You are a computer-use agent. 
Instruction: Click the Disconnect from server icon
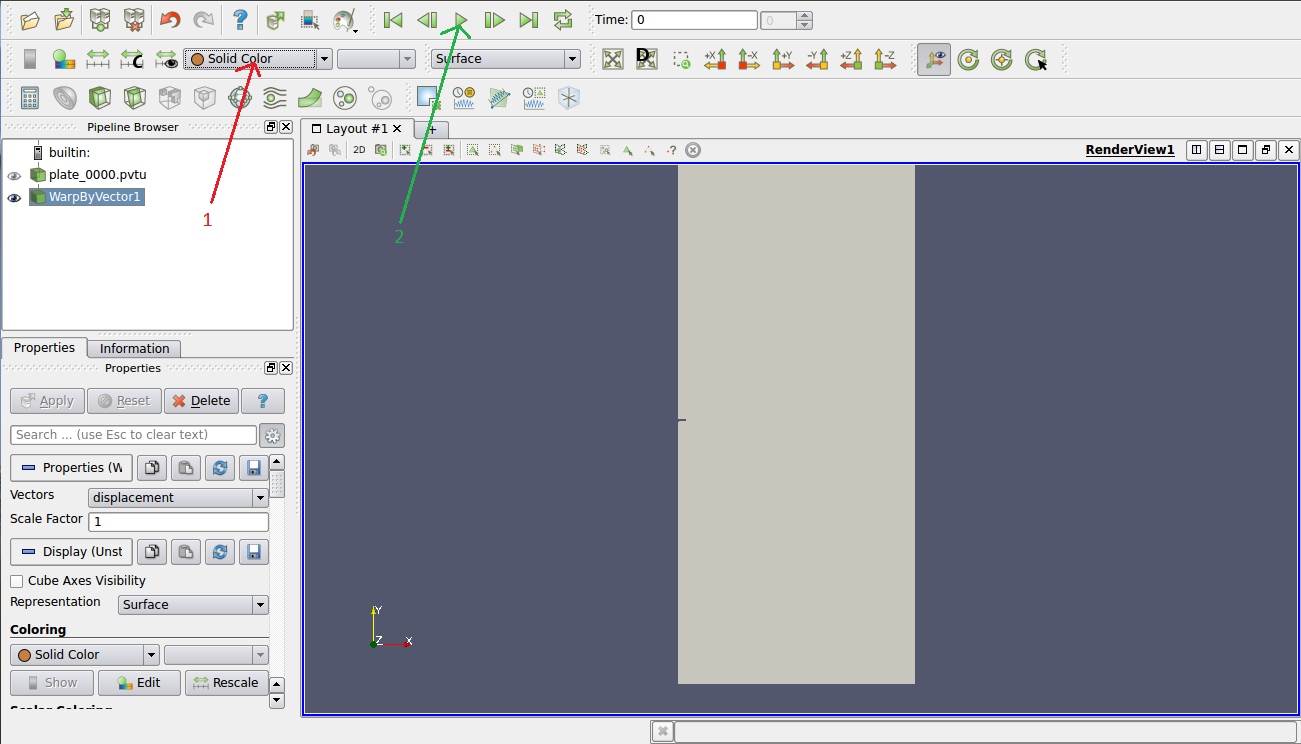133,20
